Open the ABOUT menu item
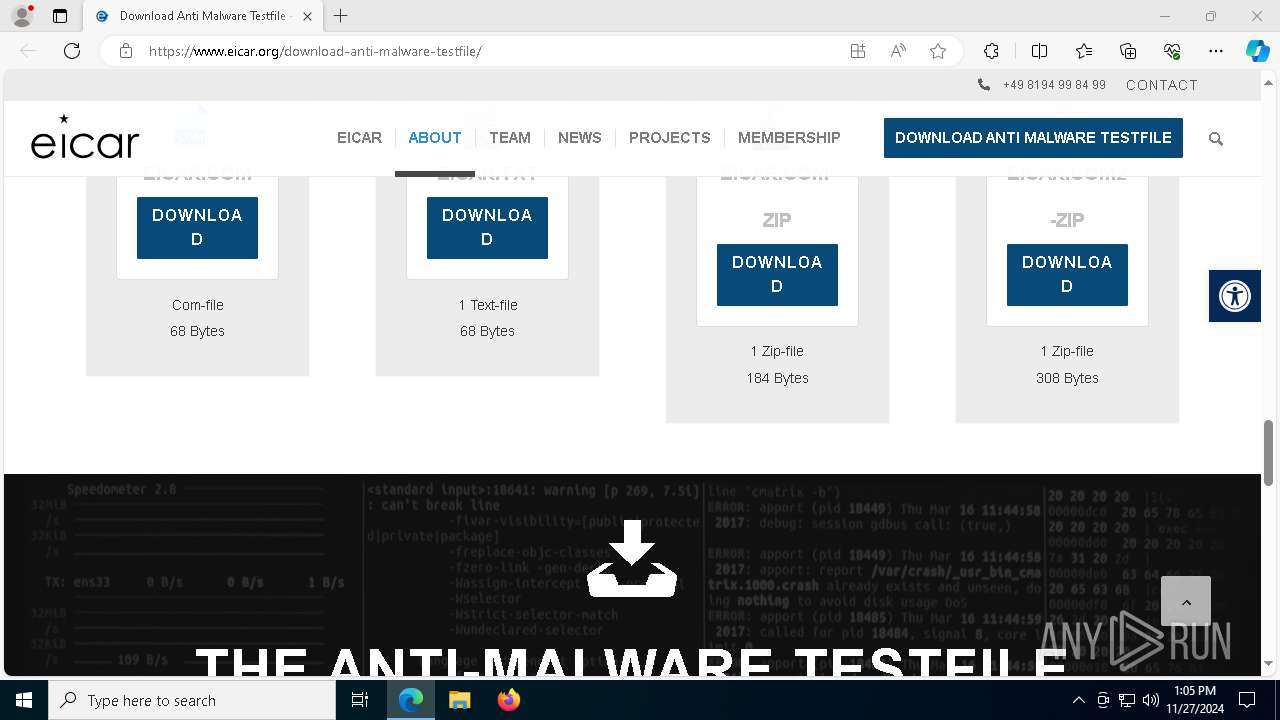The height and width of the screenshot is (720, 1280). tap(435, 138)
